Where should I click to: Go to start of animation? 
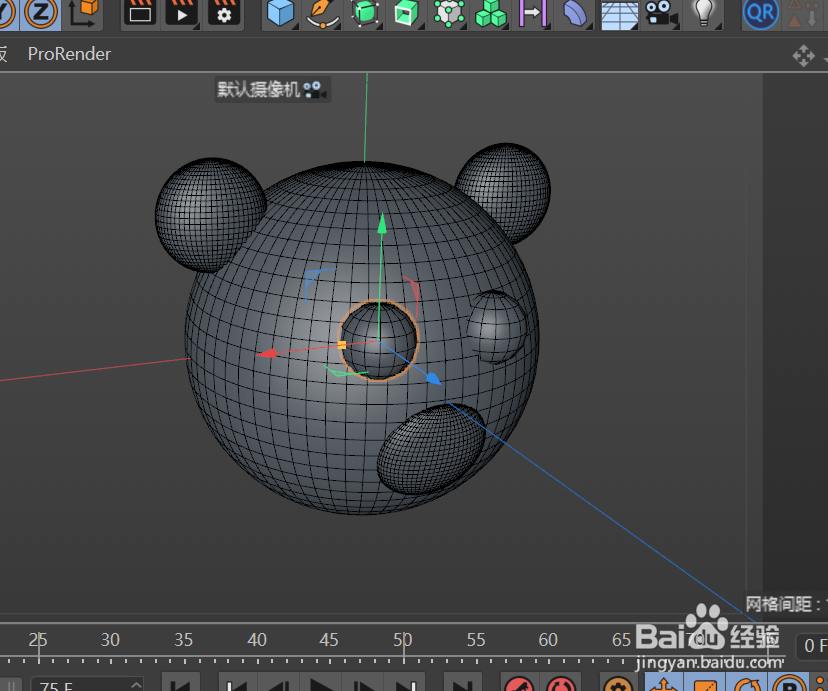click(181, 683)
